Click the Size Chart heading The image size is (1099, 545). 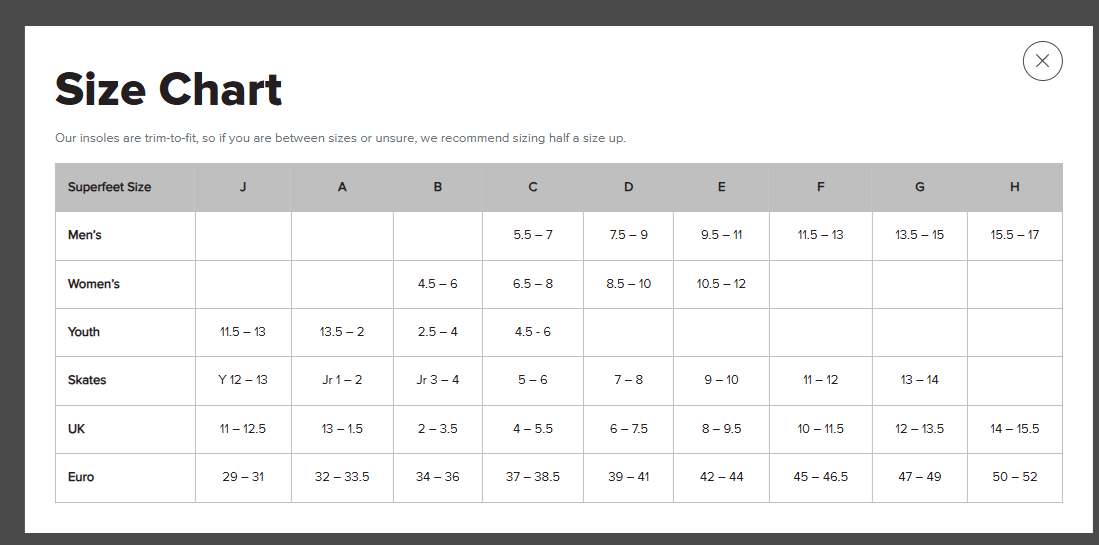tap(168, 90)
